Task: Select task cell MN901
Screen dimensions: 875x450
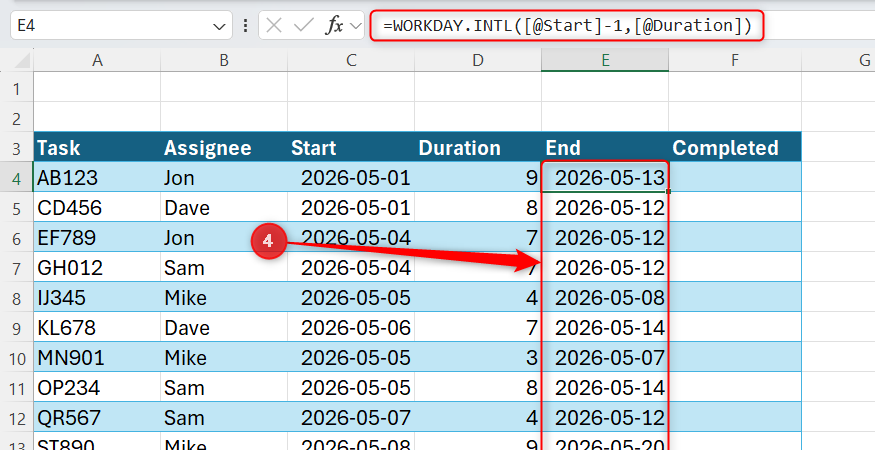Action: 97,358
